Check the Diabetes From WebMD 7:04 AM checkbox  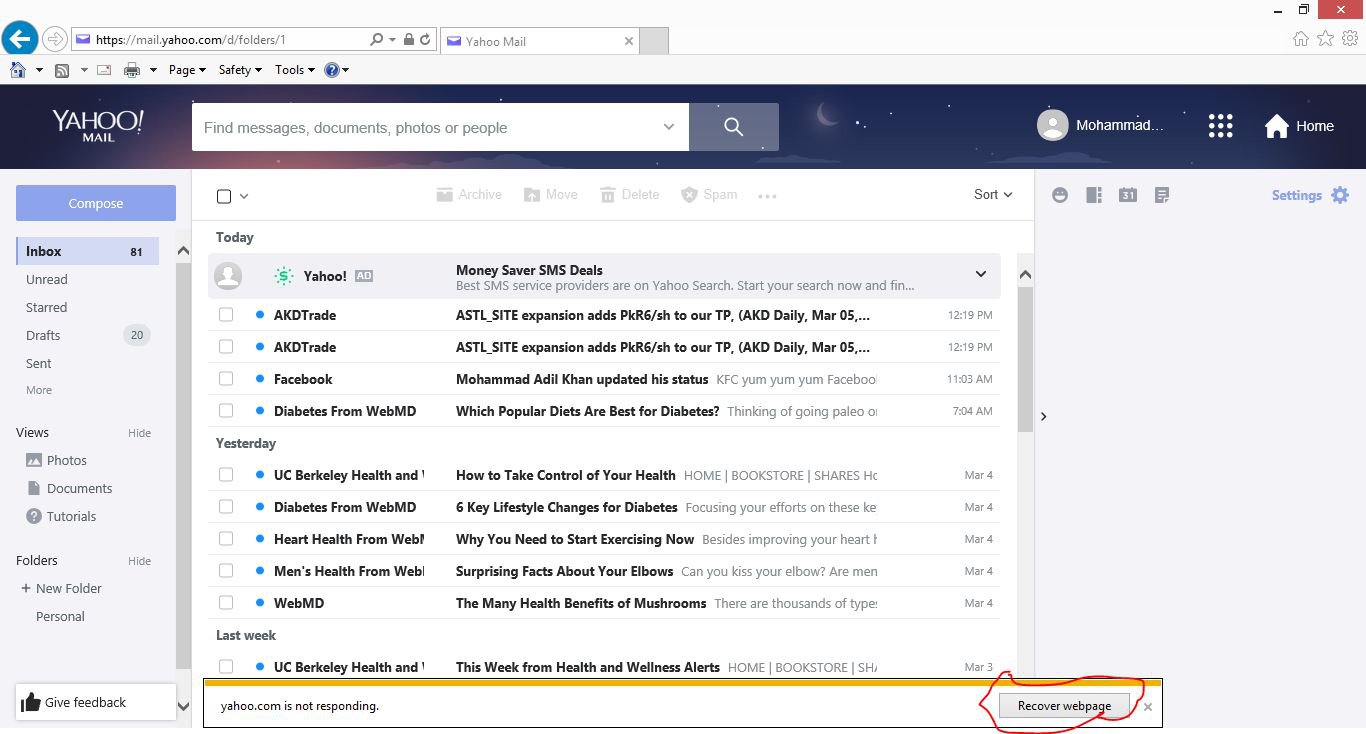pyautogui.click(x=226, y=411)
